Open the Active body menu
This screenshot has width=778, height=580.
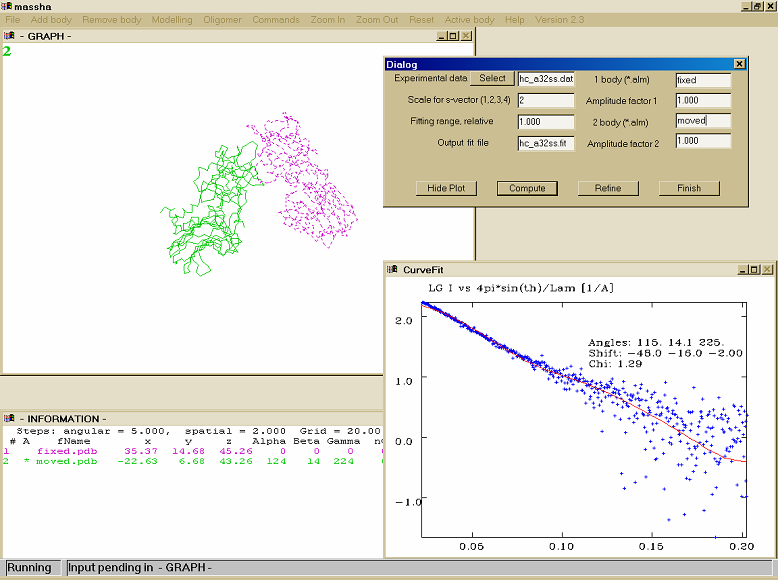(x=469, y=20)
